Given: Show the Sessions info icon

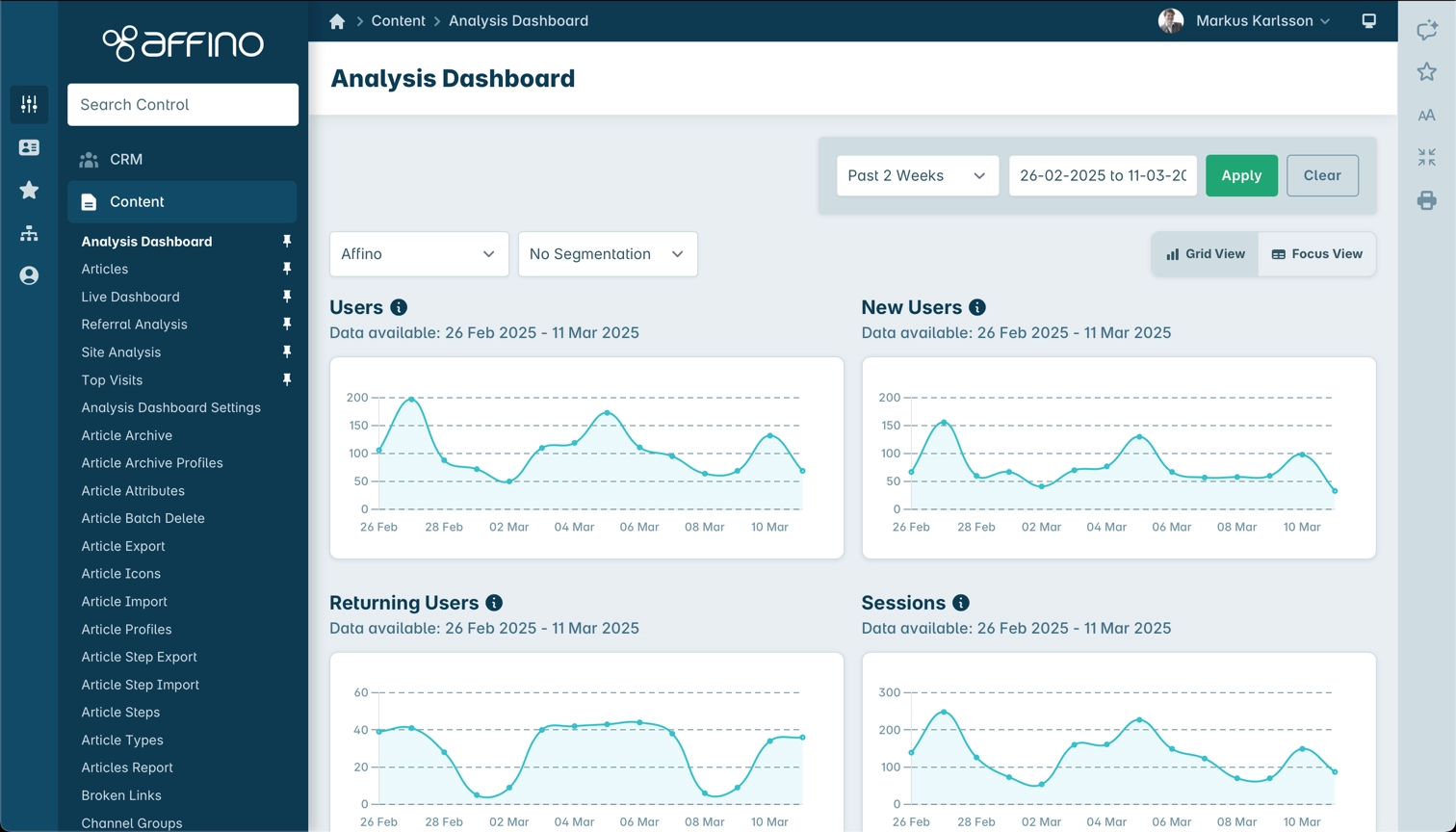Looking at the screenshot, I should point(961,603).
